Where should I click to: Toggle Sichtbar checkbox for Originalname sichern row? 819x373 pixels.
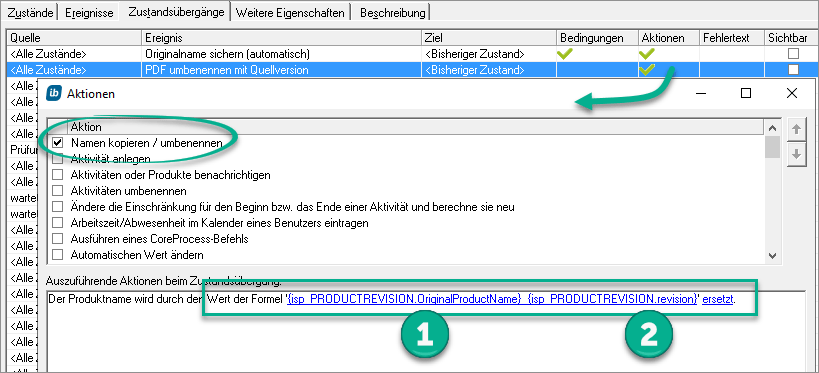pyautogui.click(x=793, y=53)
